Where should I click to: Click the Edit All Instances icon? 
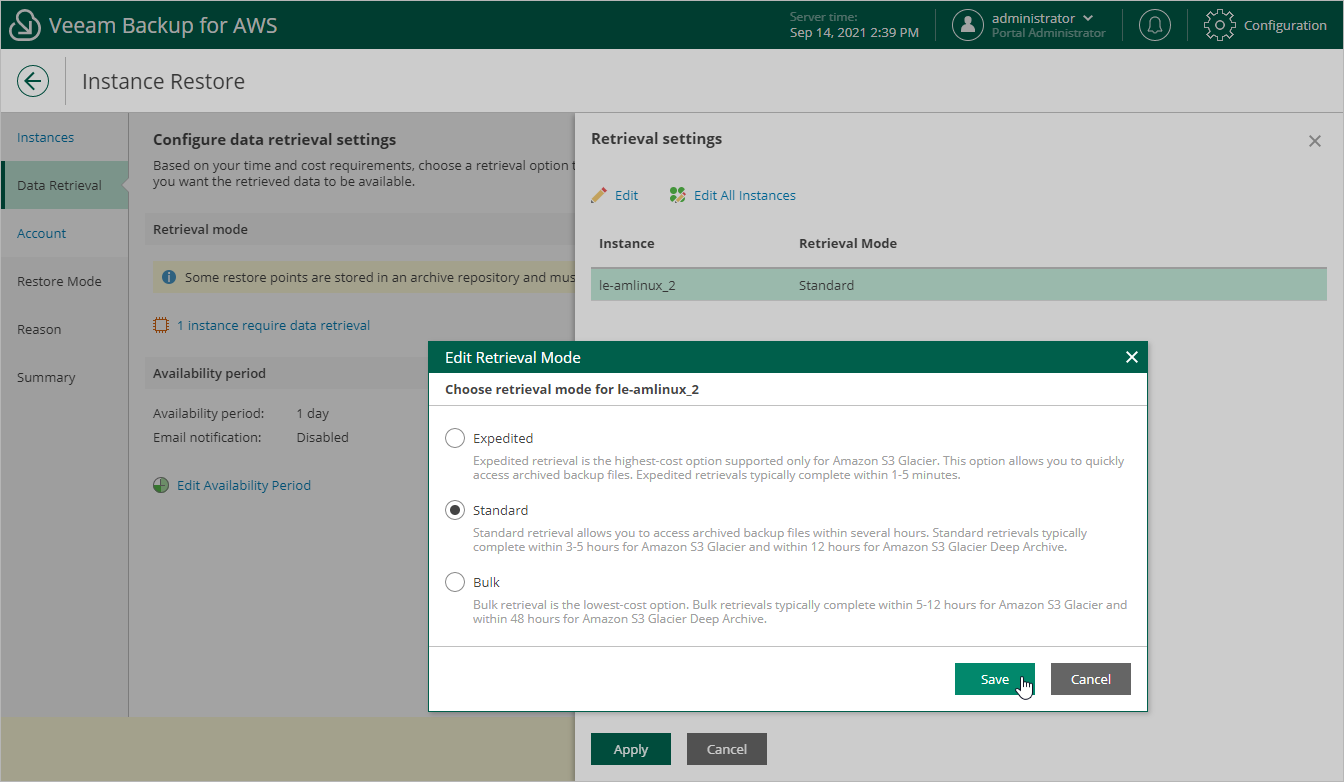[678, 195]
